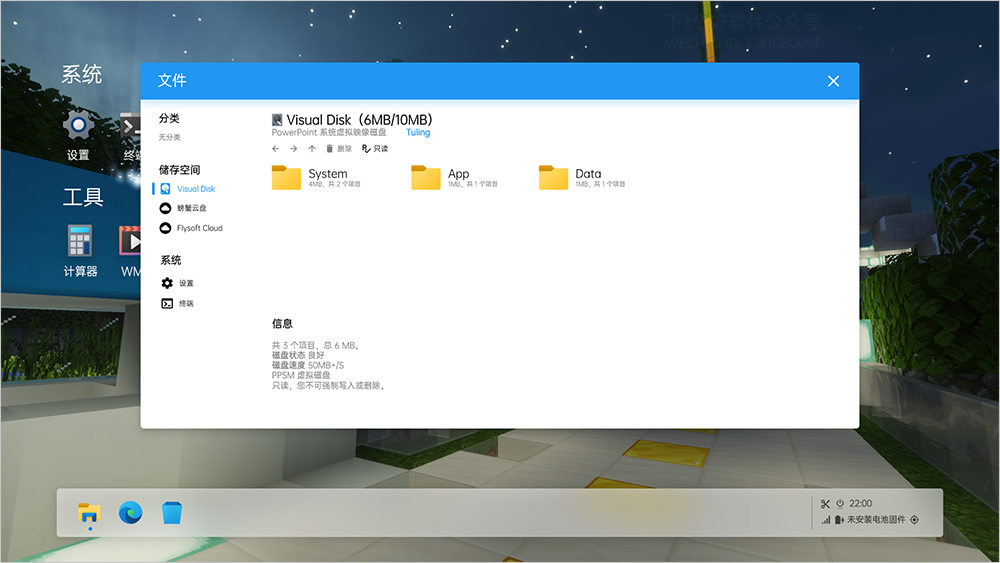Navigate up with the up arrow
The height and width of the screenshot is (563, 1000).
[312, 149]
